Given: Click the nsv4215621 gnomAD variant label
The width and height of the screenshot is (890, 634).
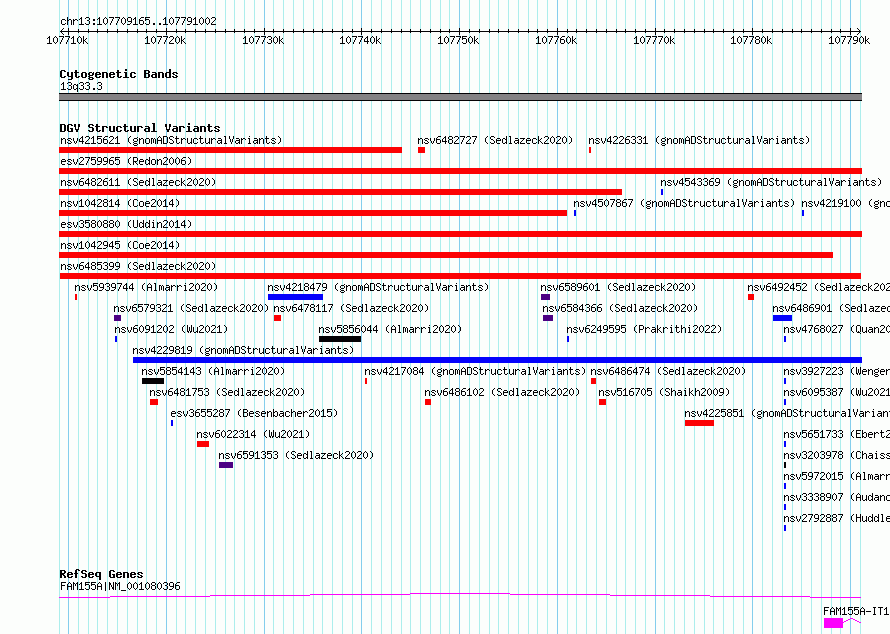Looking at the screenshot, I should [x=171, y=140].
